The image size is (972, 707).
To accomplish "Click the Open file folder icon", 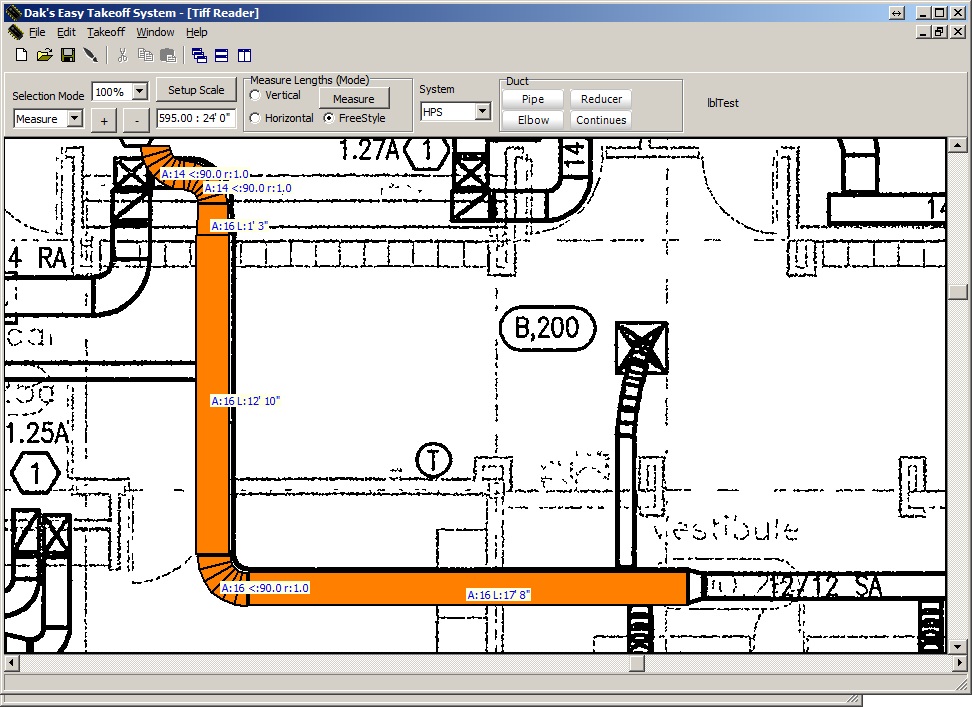I will (x=44, y=55).
